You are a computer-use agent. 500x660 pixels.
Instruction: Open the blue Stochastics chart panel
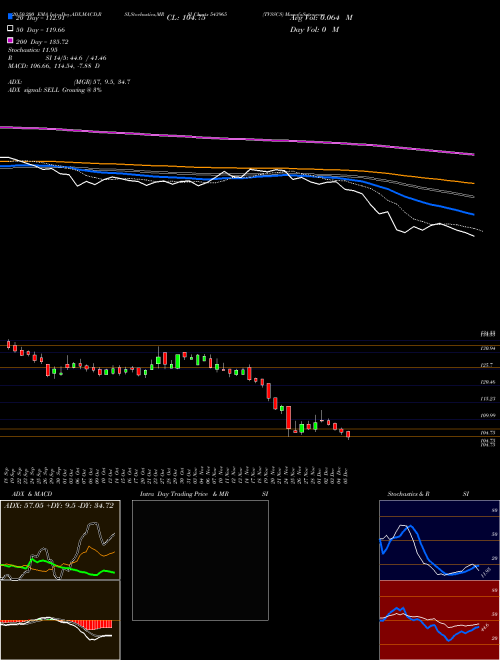tap(439, 540)
